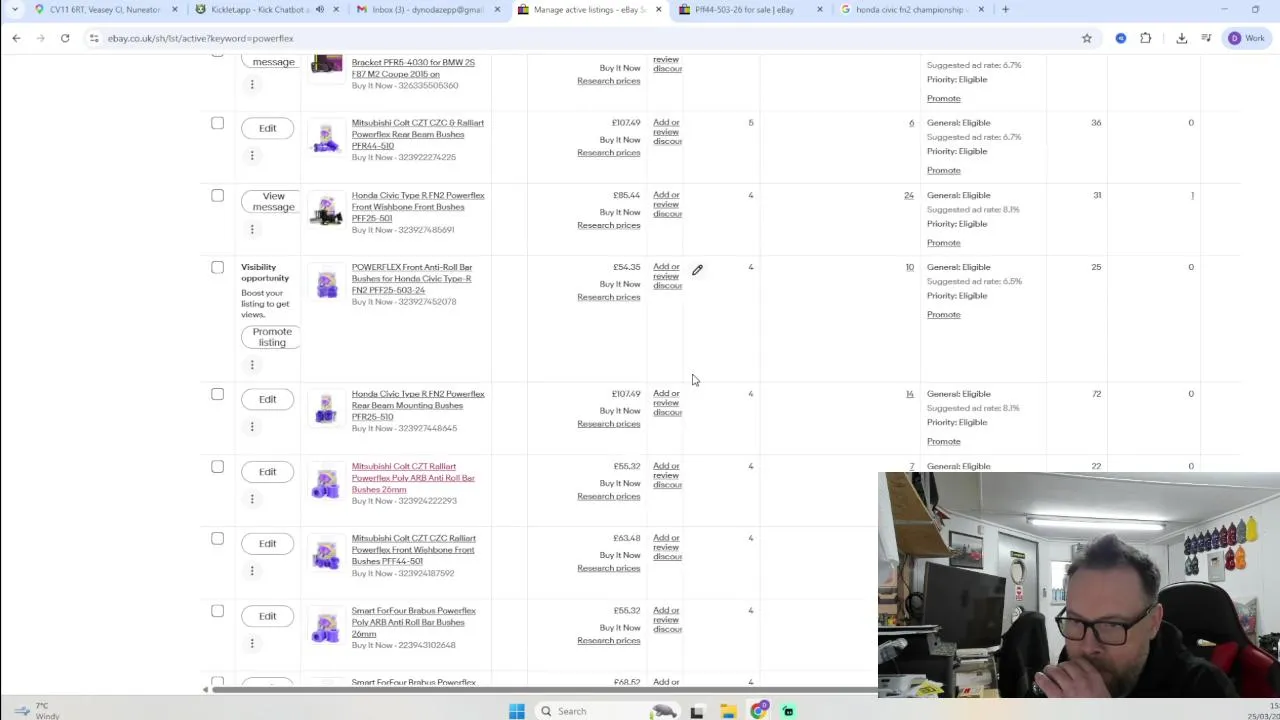Tick checkbox for Honda Civic Rear Beam Mounting

pyautogui.click(x=217, y=394)
